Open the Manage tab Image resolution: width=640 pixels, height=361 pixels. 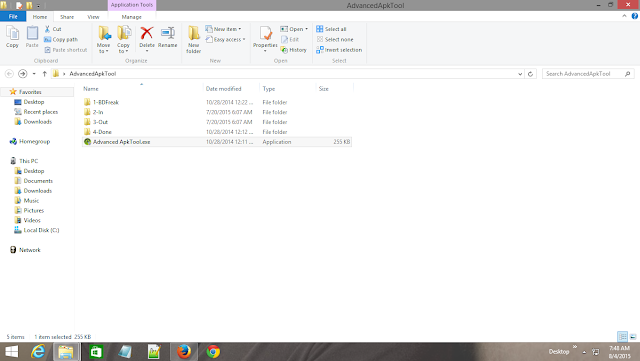(x=131, y=17)
